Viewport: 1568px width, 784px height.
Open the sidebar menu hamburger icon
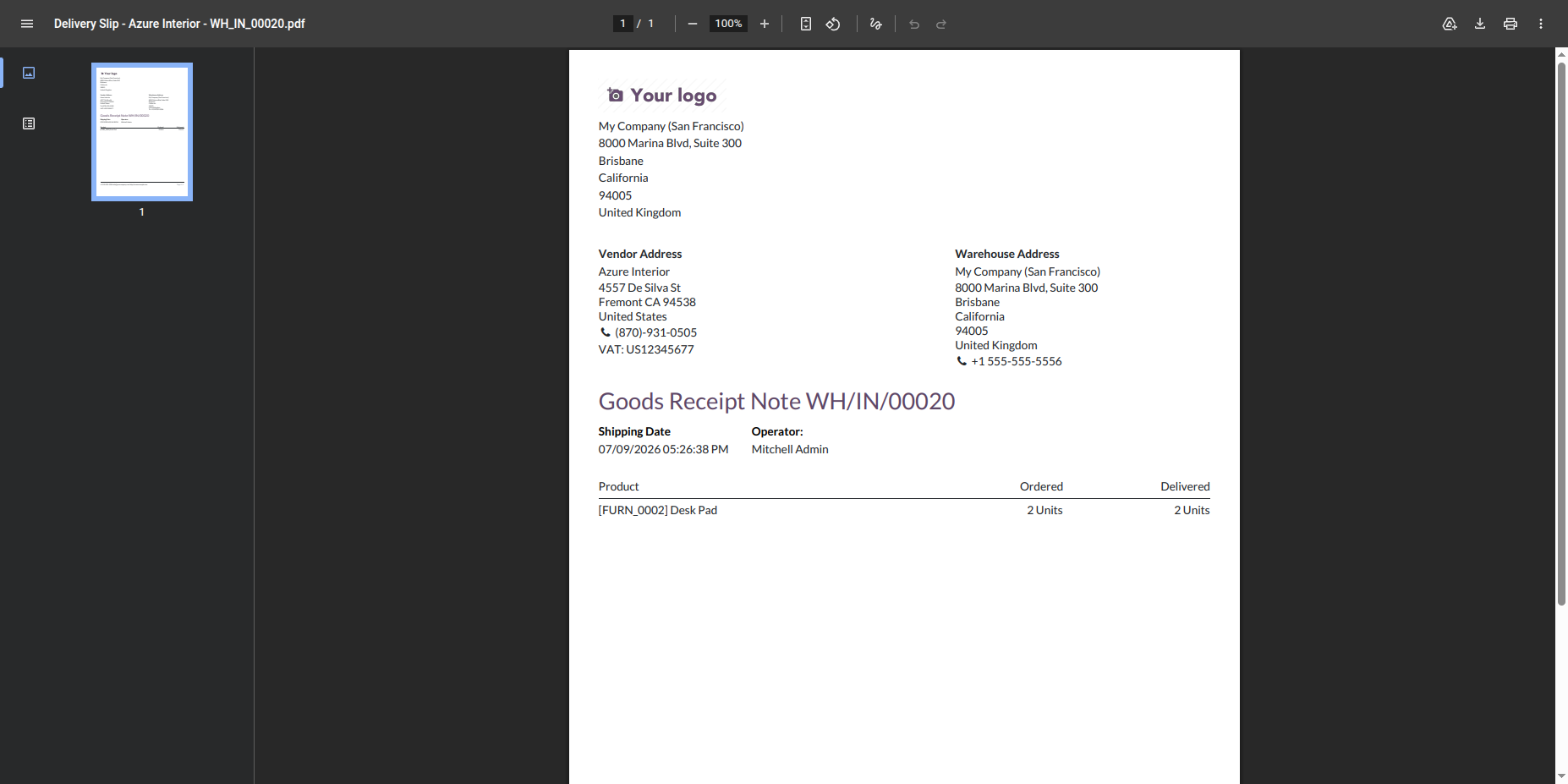coord(27,24)
